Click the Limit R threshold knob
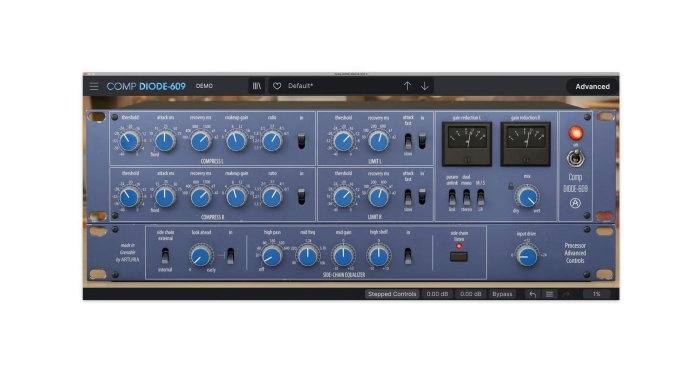Screen dimensions: 700x372 click(343, 197)
